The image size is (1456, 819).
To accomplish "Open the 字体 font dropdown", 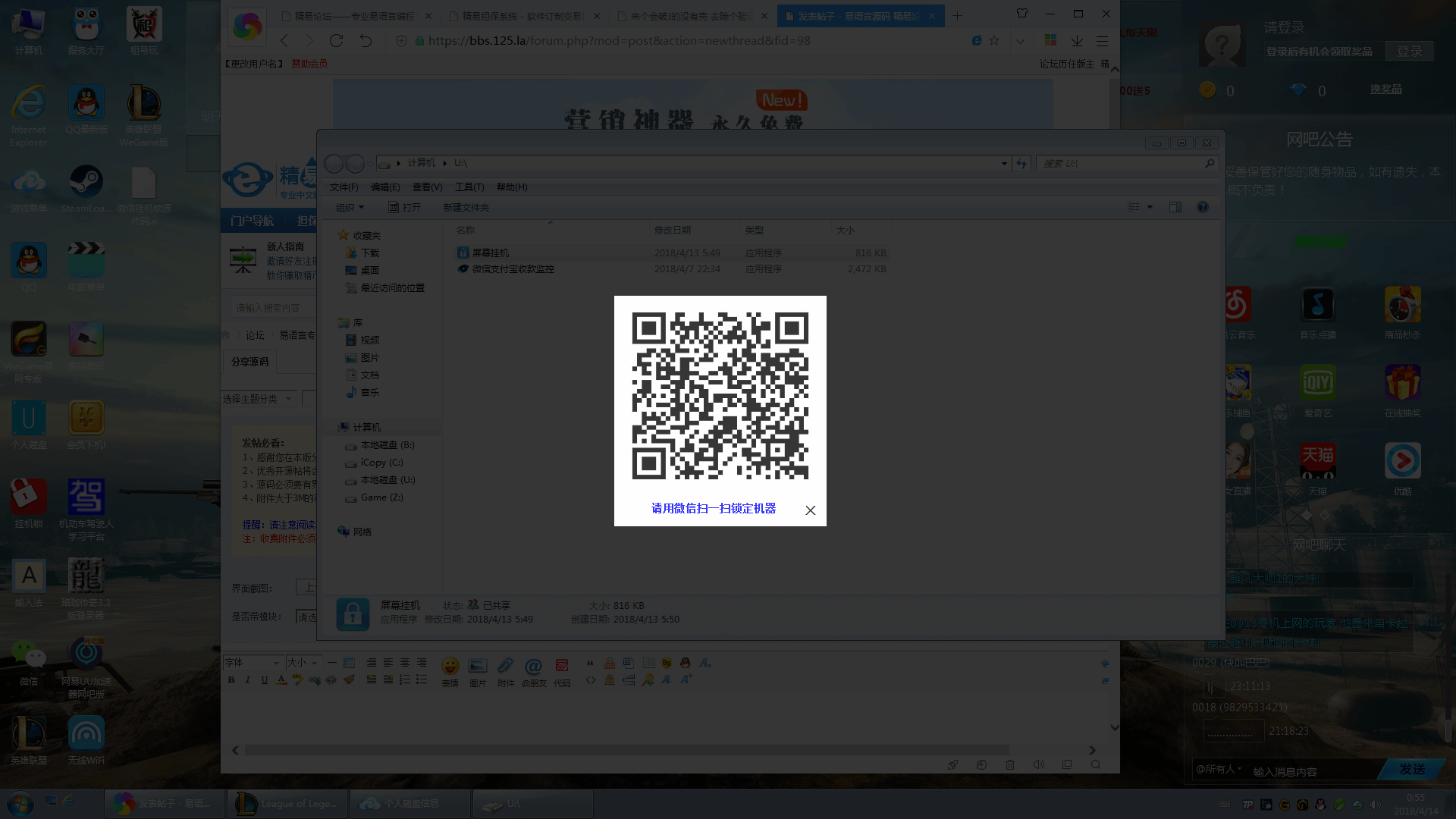I will [x=253, y=663].
